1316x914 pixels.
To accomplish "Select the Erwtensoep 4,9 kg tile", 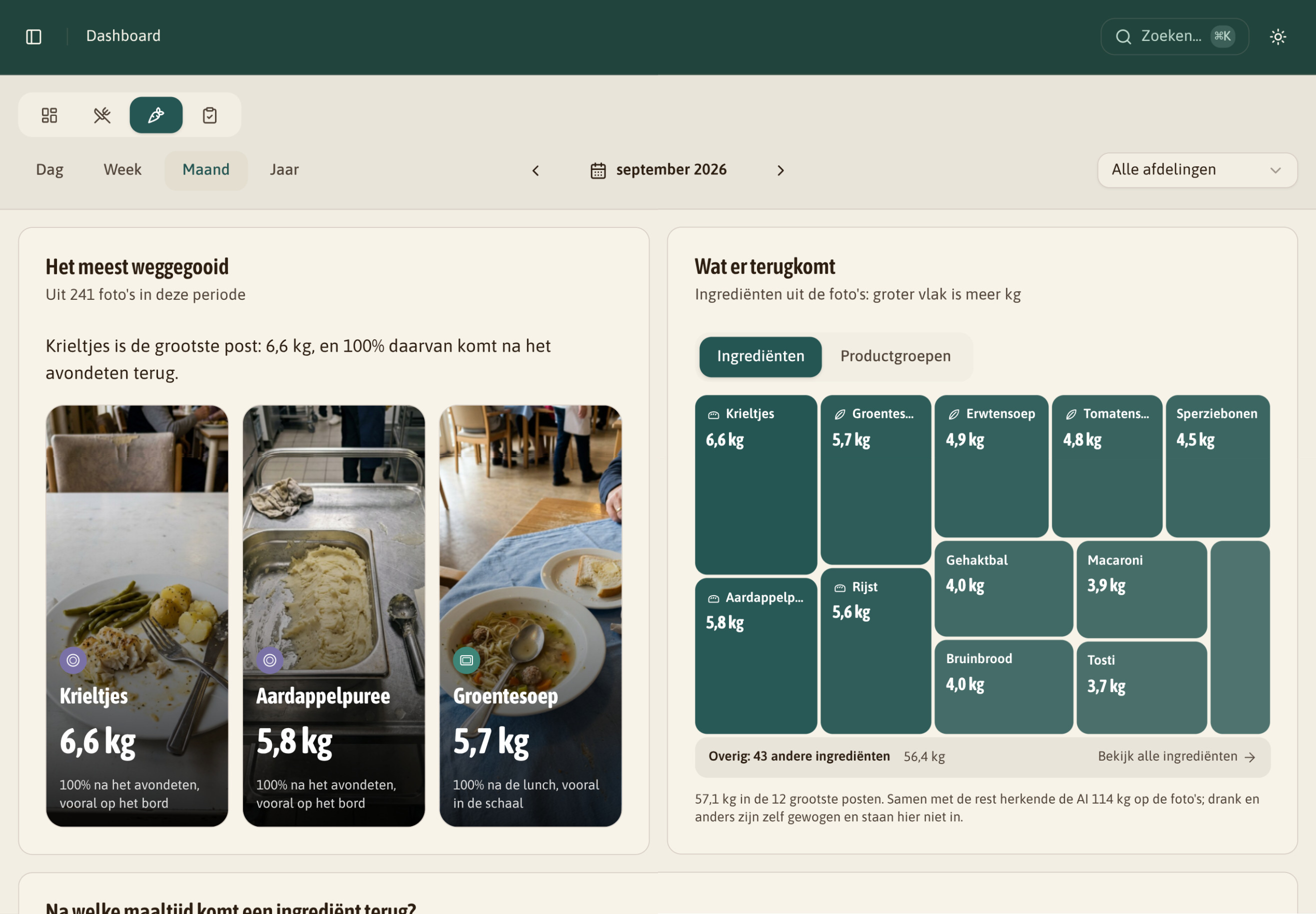I will [991, 466].
